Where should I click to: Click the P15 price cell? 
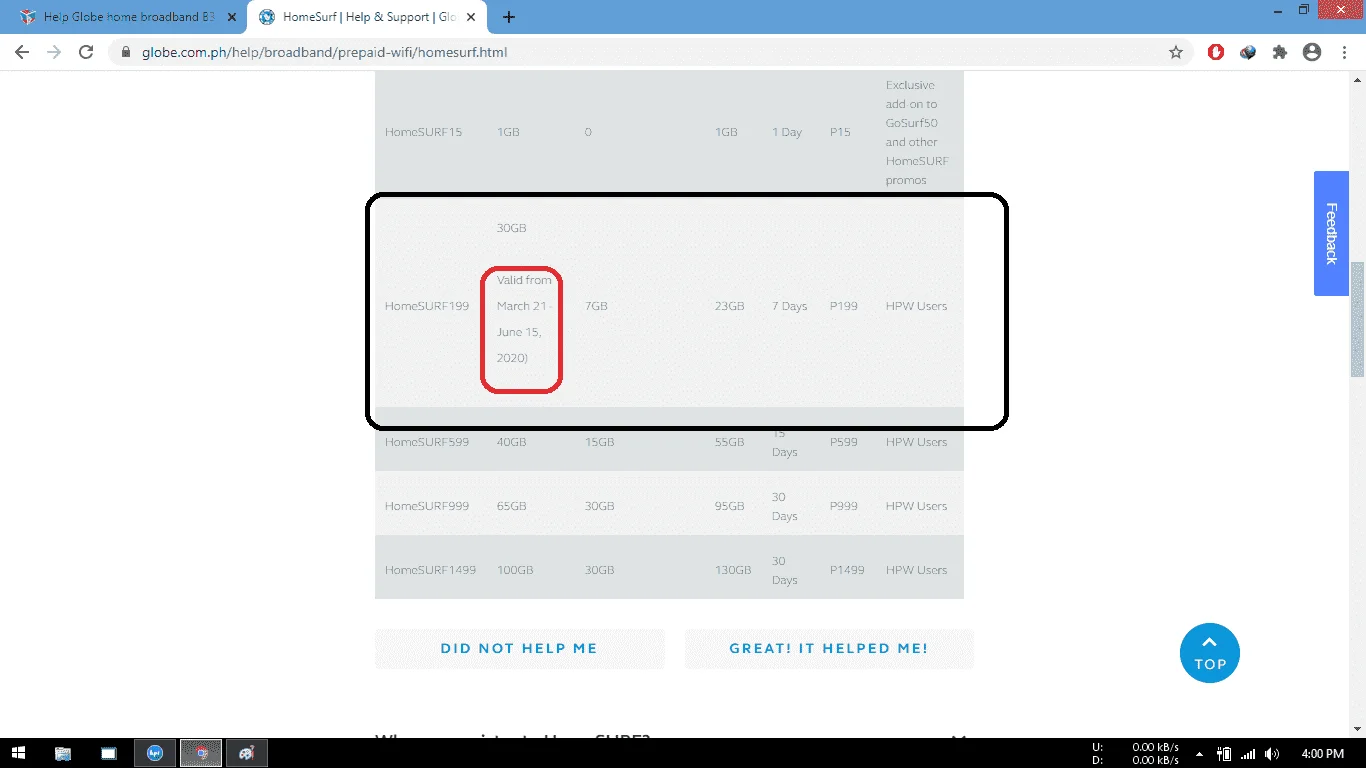pyautogui.click(x=840, y=132)
